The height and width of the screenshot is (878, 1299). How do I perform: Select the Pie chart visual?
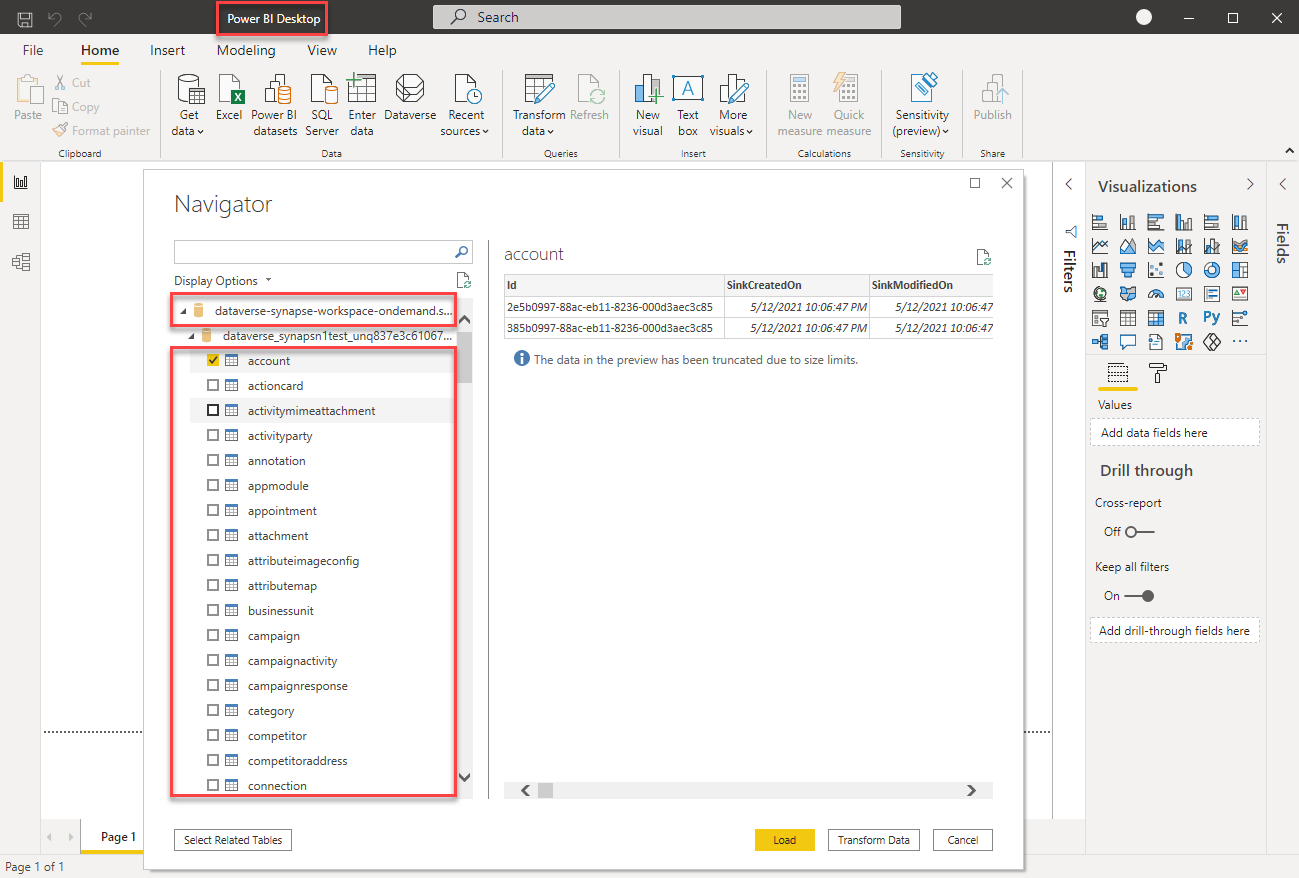coord(1184,270)
